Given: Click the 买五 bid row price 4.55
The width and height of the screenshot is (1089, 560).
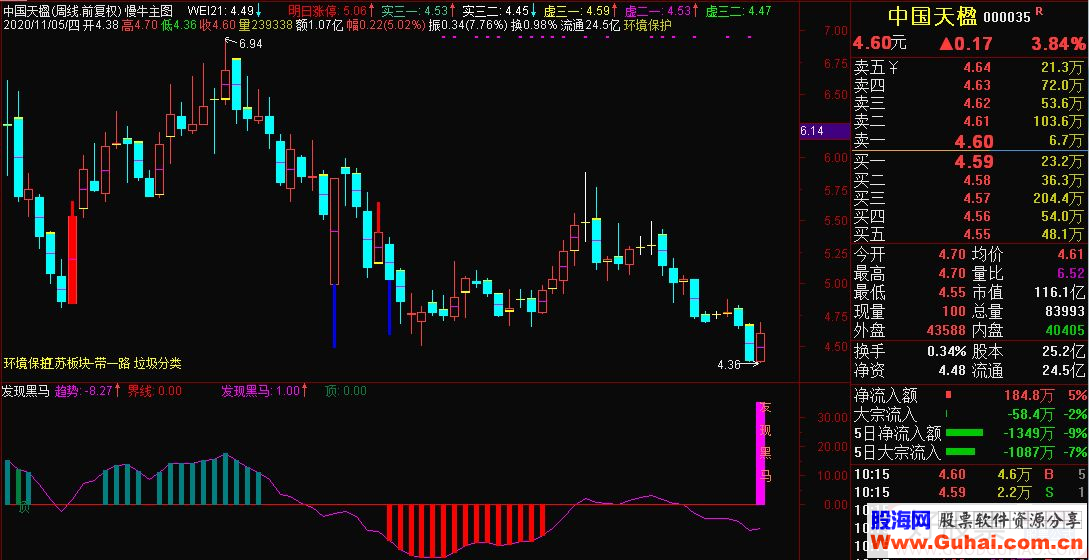Looking at the screenshot, I should tap(976, 235).
